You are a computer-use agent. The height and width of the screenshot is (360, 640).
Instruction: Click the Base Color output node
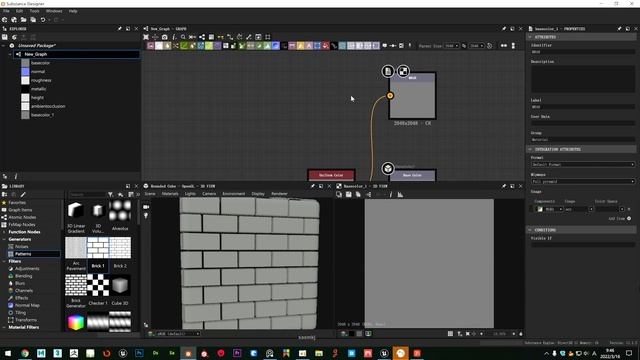tap(412, 175)
